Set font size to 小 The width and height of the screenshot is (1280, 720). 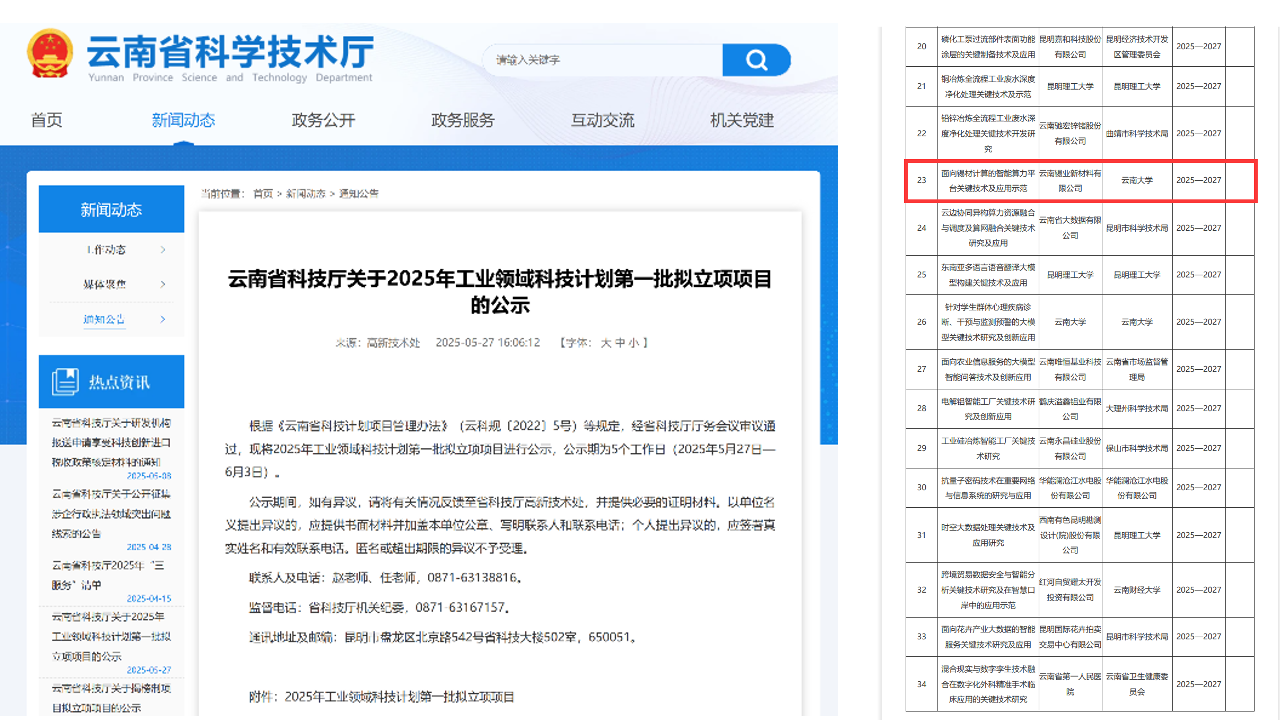[x=634, y=342]
